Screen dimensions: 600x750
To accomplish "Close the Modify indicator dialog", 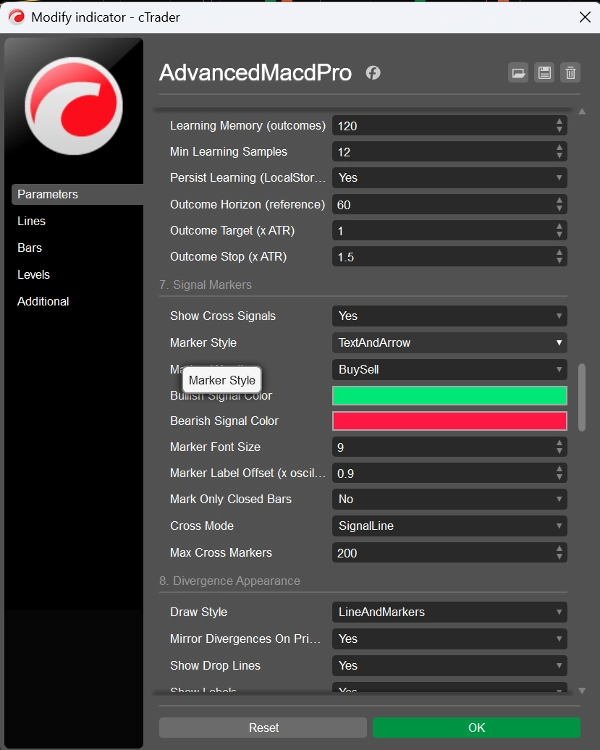I will (585, 17).
